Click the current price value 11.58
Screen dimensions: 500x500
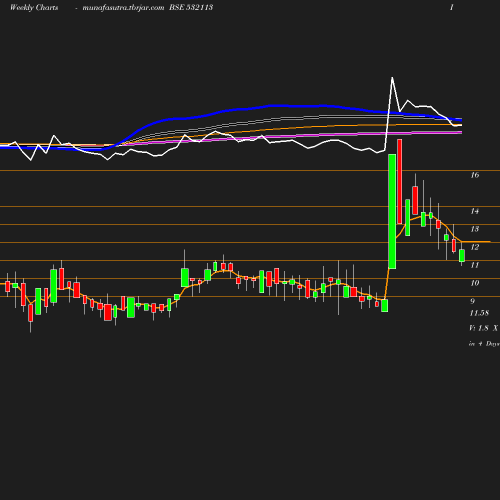479,313
